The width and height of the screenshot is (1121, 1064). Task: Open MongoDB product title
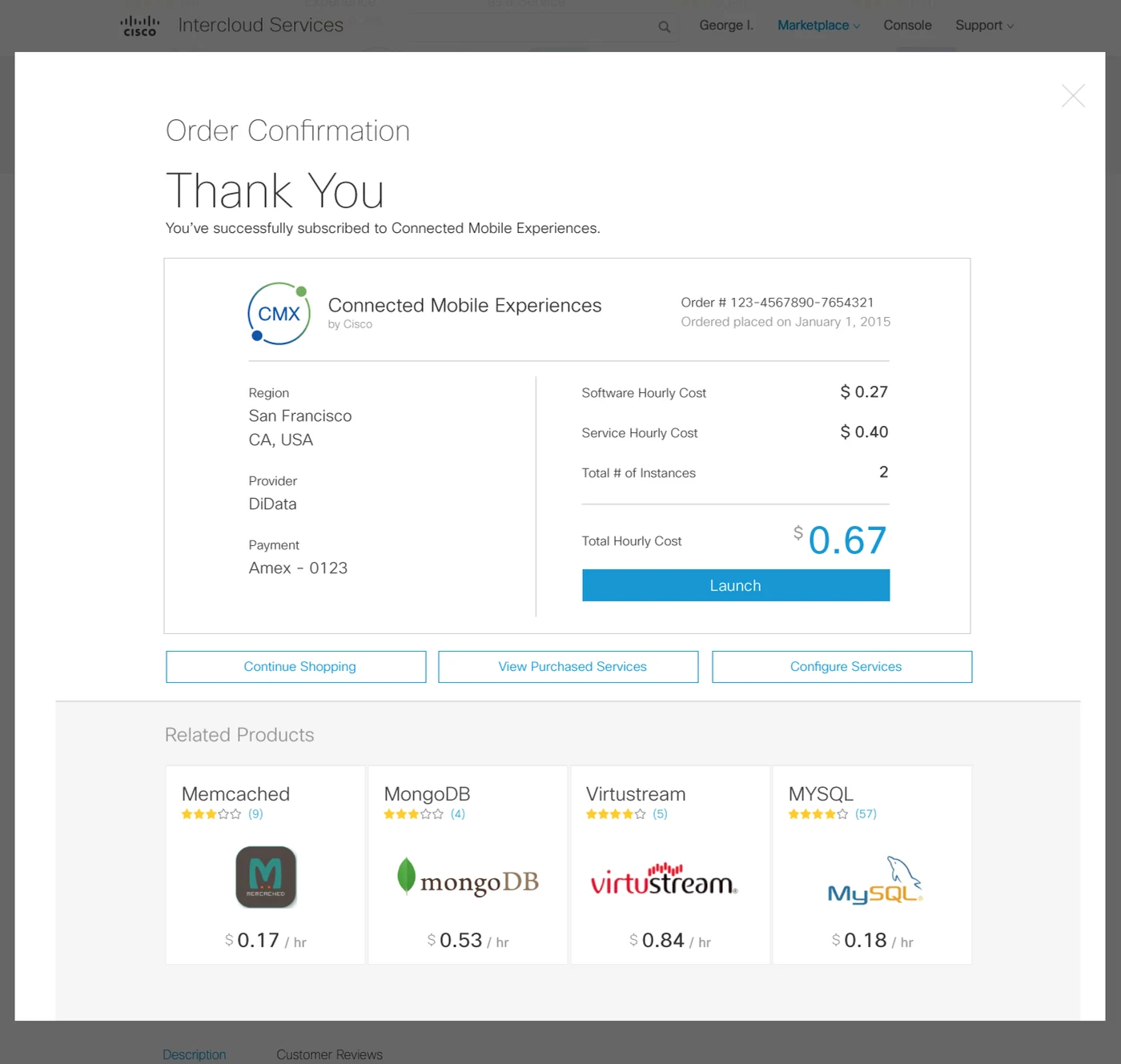(x=427, y=794)
